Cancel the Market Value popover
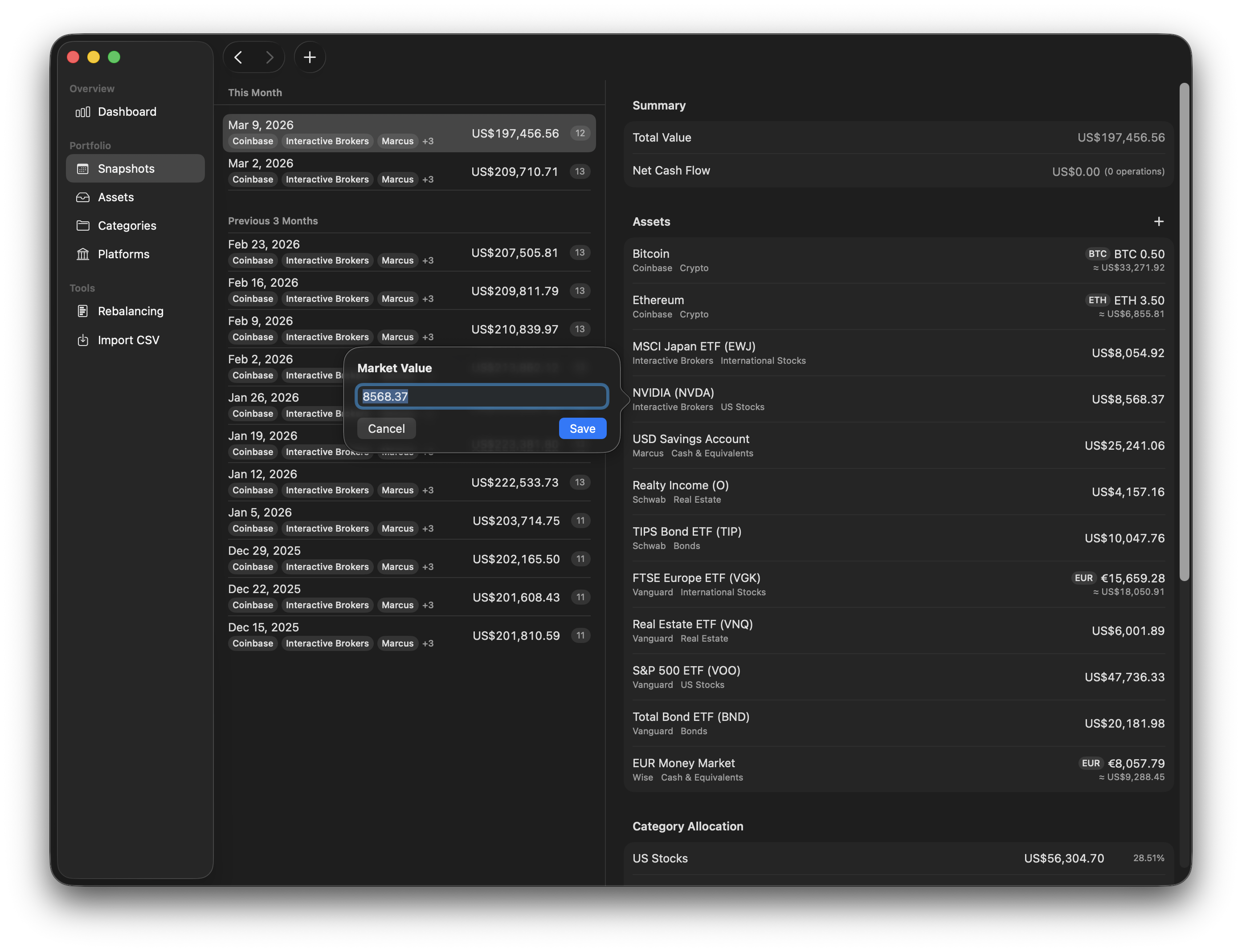The height and width of the screenshot is (952, 1242). [386, 428]
